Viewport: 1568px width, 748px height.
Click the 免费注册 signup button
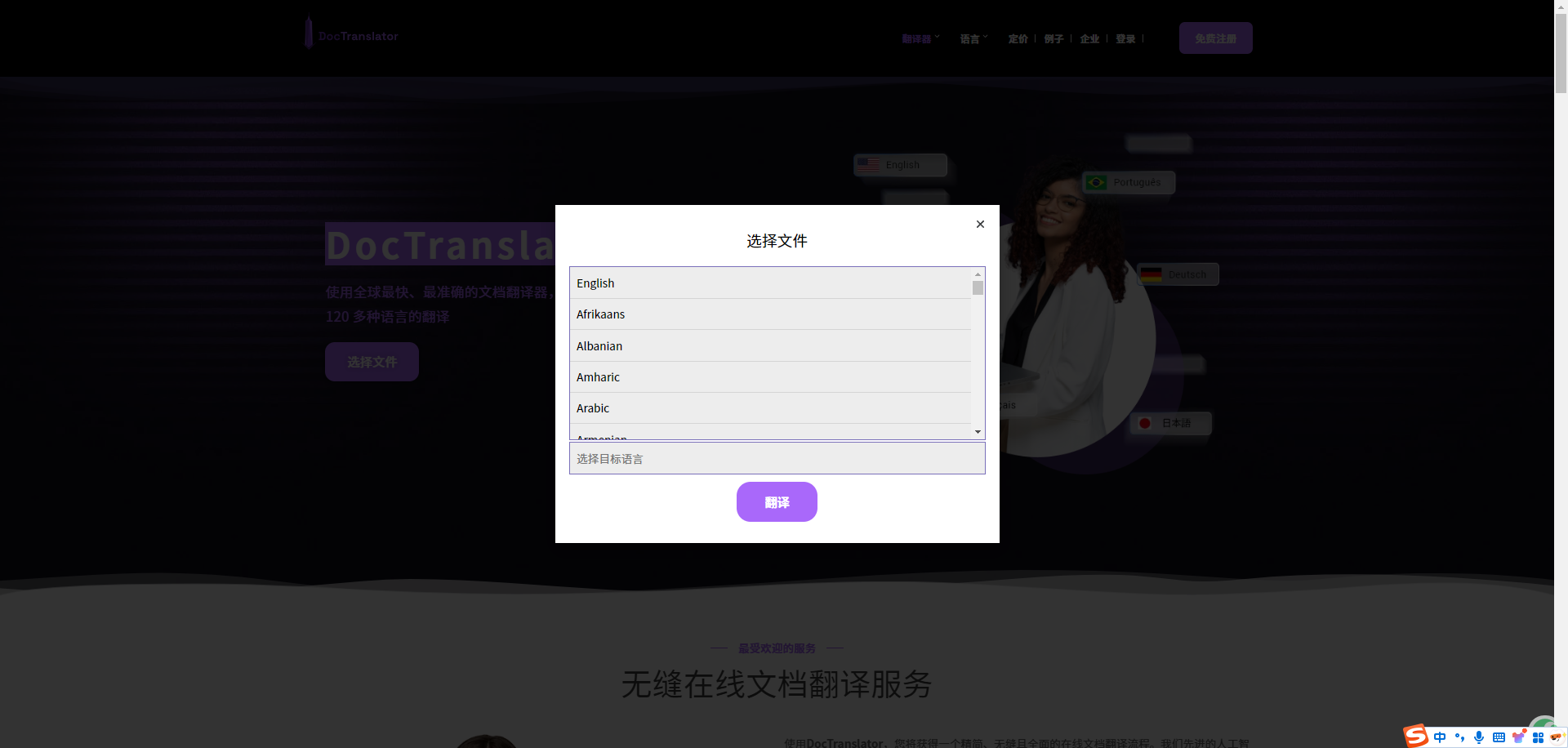pos(1214,38)
